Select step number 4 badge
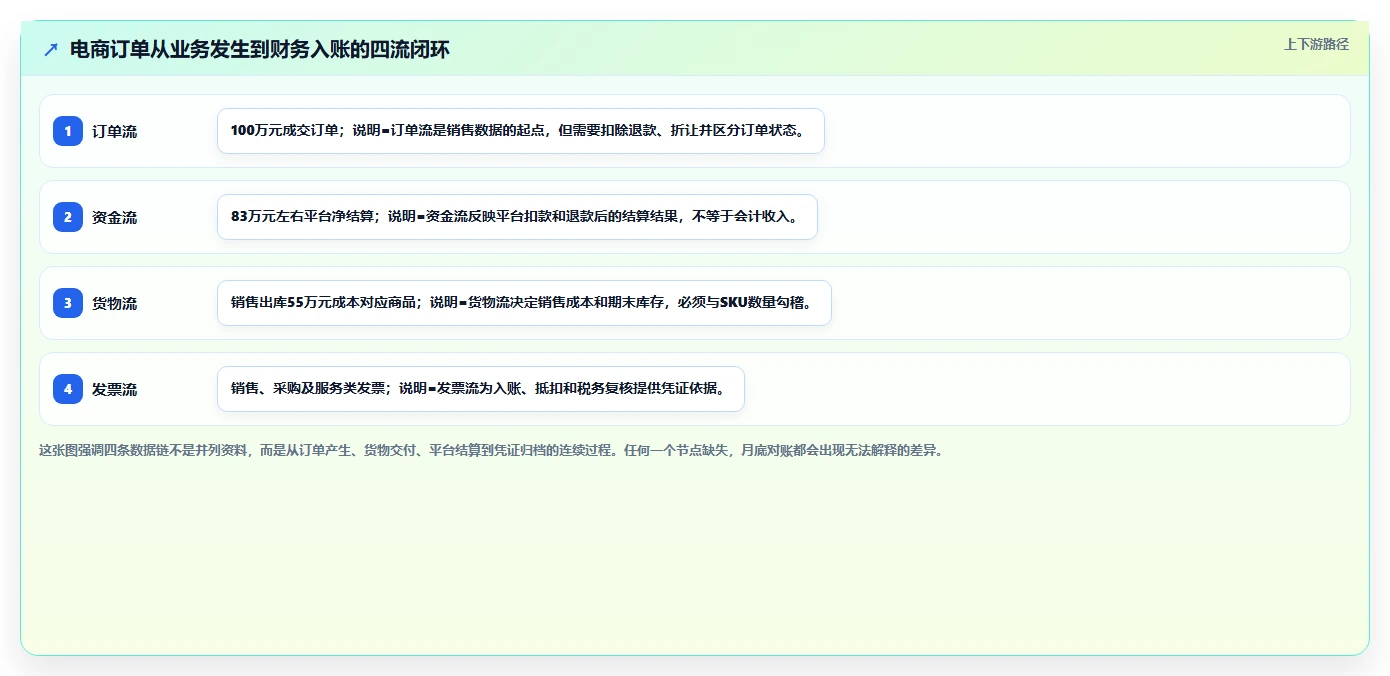The width and height of the screenshot is (1390, 676). point(68,389)
